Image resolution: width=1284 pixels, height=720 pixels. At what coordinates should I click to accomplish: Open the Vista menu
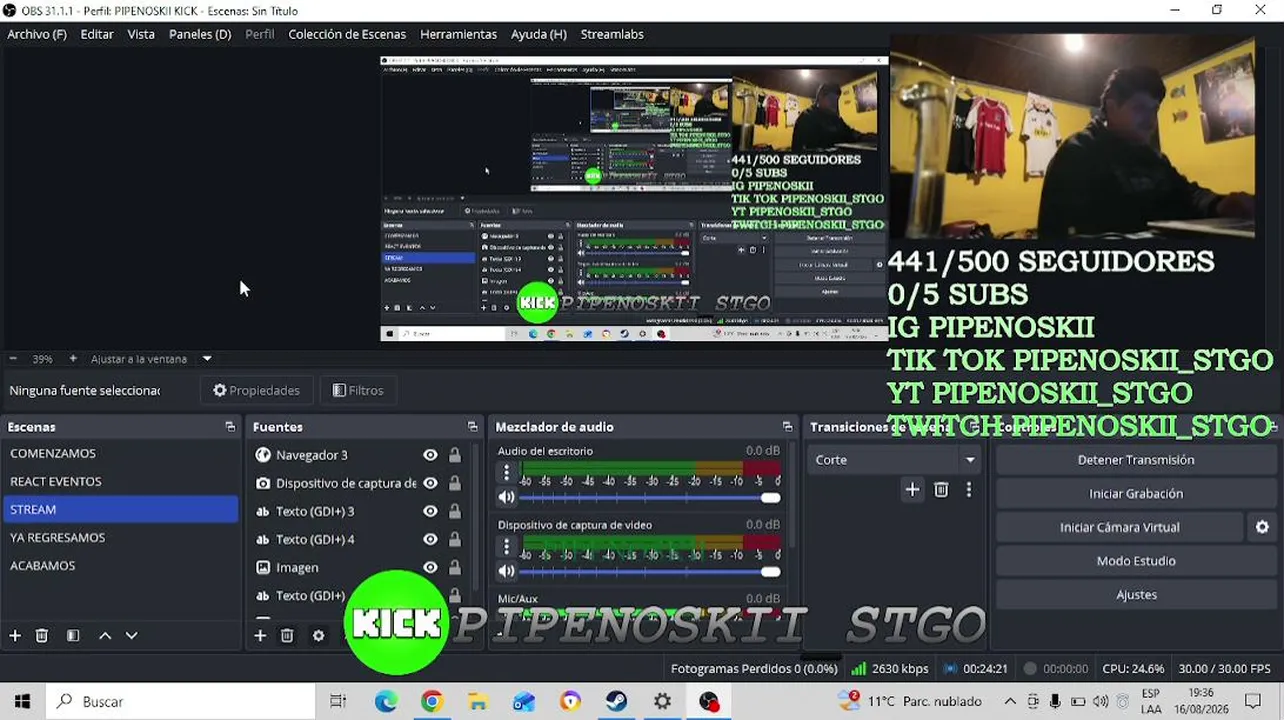[x=141, y=34]
